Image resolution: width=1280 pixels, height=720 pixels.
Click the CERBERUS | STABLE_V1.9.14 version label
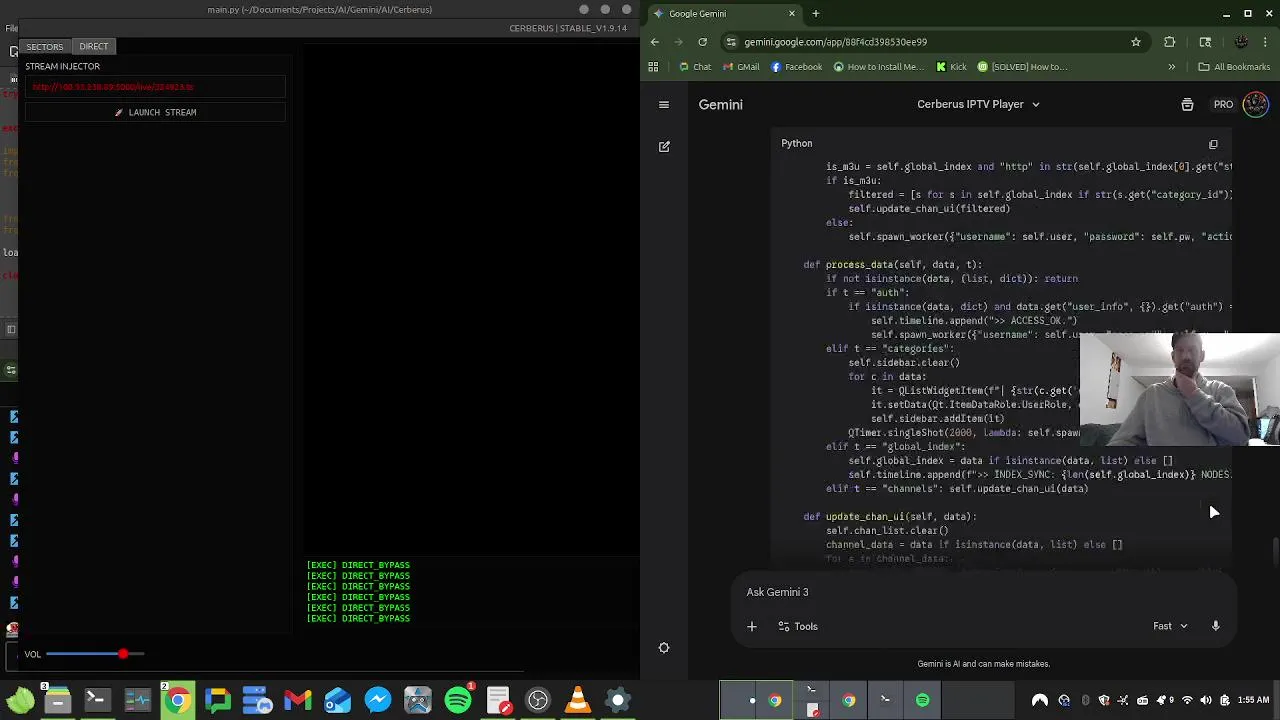point(568,28)
